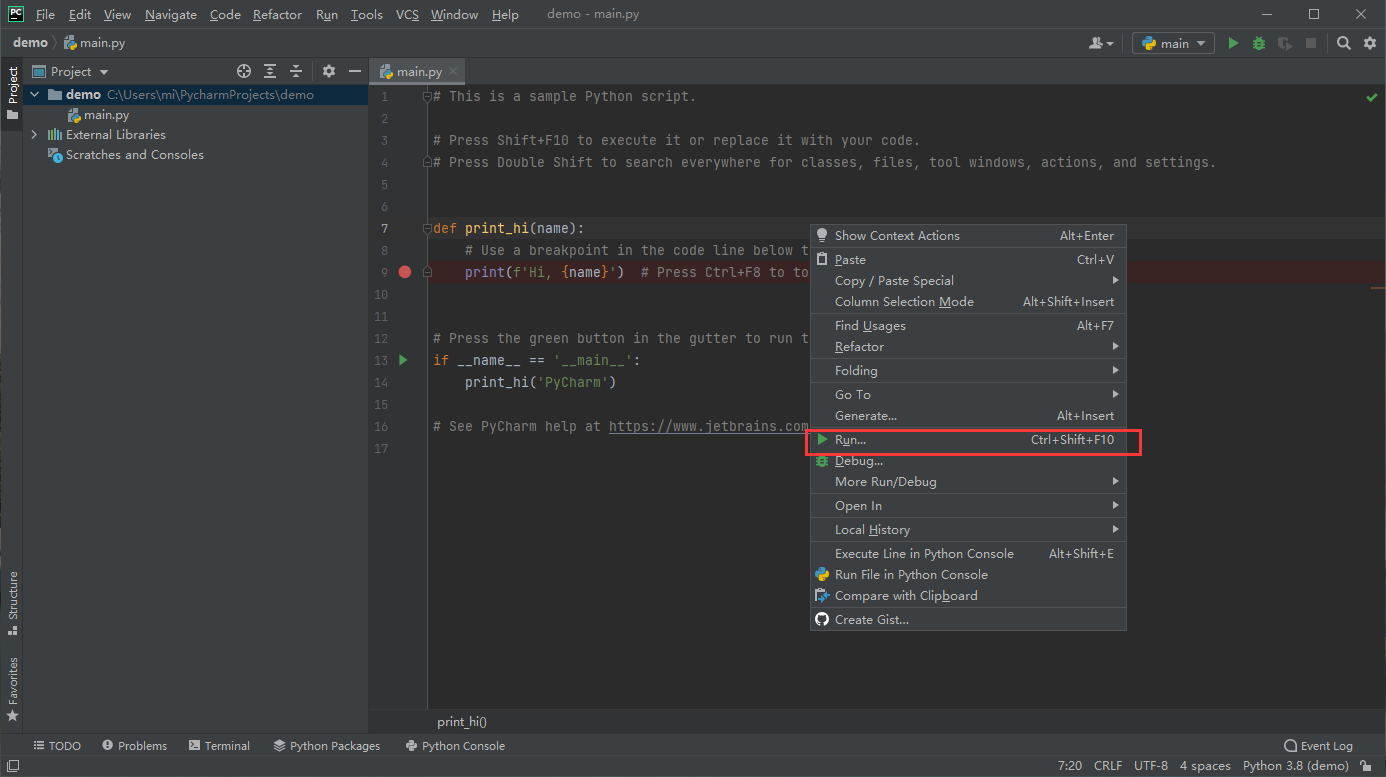Select Run... from the context menu
The image size is (1386, 777).
point(850,440)
